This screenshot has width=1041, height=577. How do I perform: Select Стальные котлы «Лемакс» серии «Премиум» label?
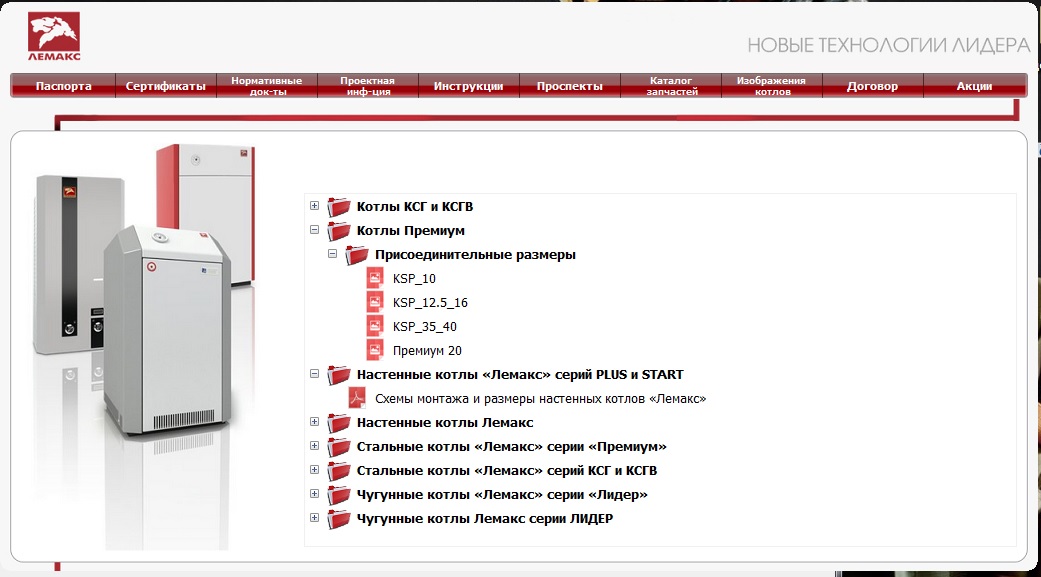[x=511, y=446]
